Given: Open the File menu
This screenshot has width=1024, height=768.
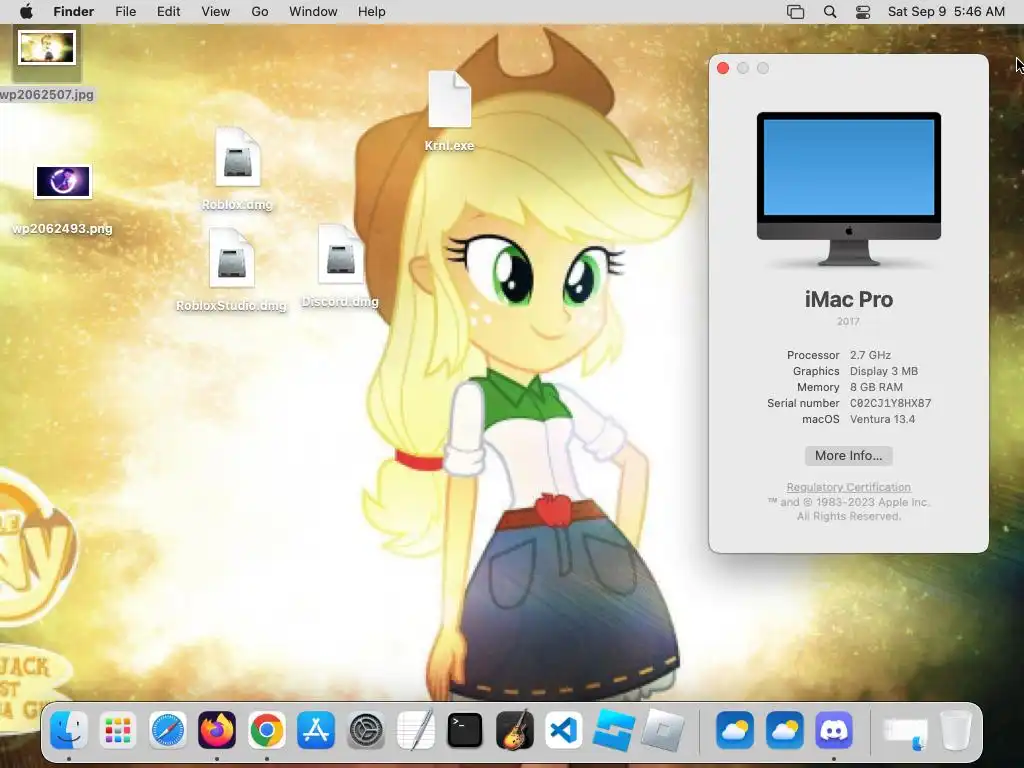Looking at the screenshot, I should (x=125, y=12).
